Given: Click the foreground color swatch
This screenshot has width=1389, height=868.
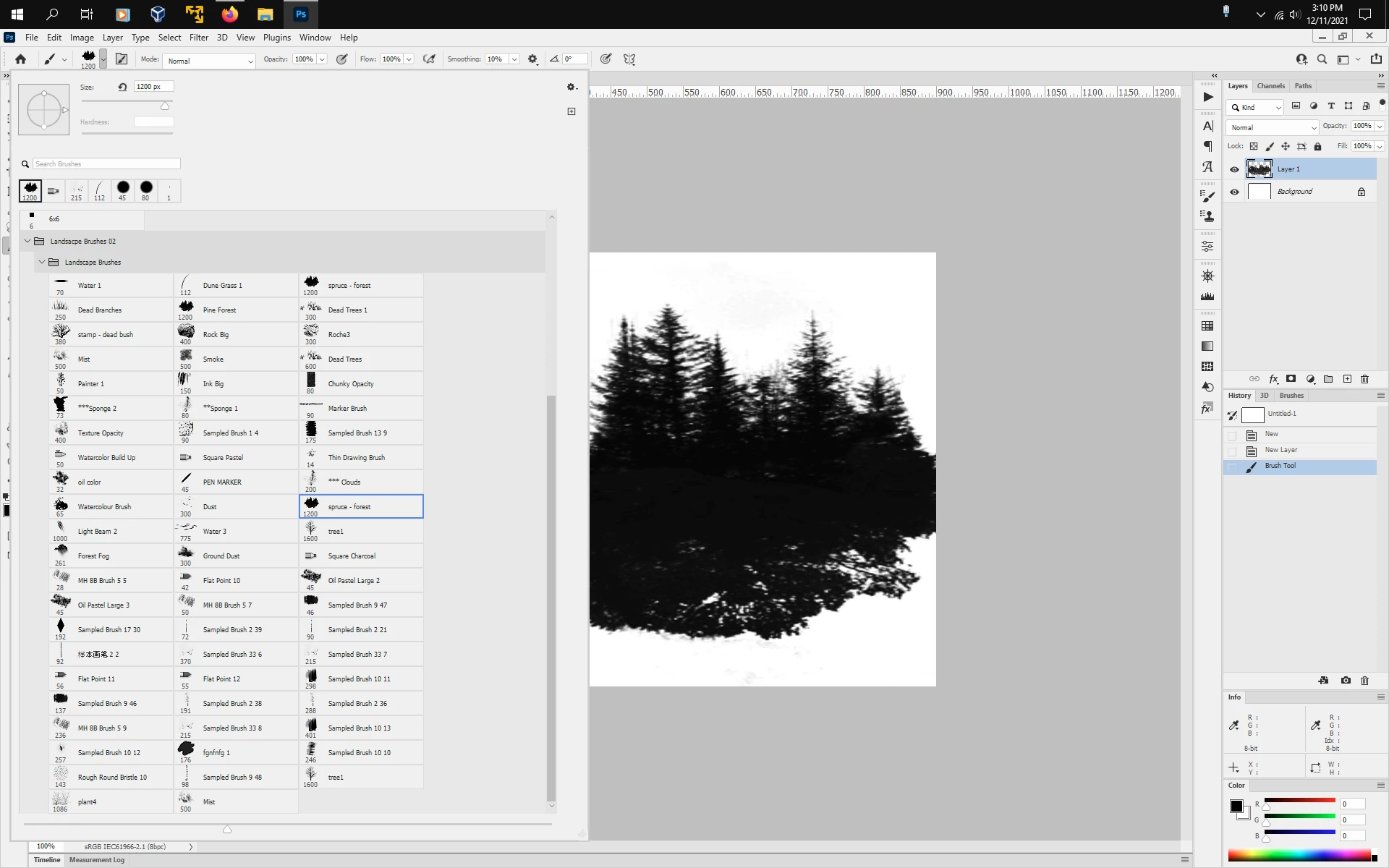Looking at the screenshot, I should 1236,806.
